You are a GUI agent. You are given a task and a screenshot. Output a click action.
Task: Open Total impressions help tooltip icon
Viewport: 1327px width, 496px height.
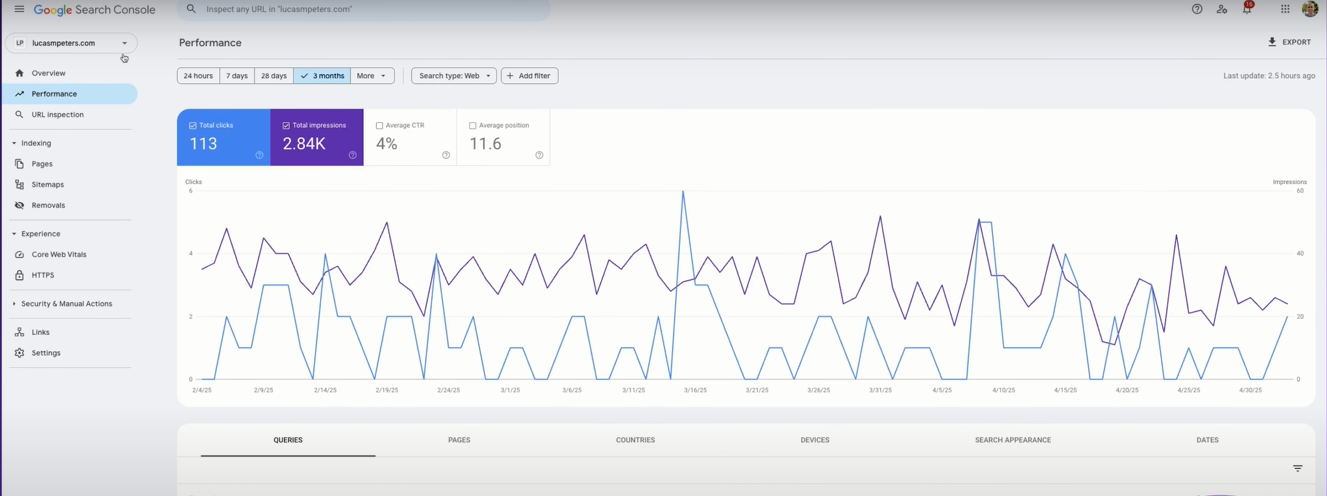click(x=352, y=155)
